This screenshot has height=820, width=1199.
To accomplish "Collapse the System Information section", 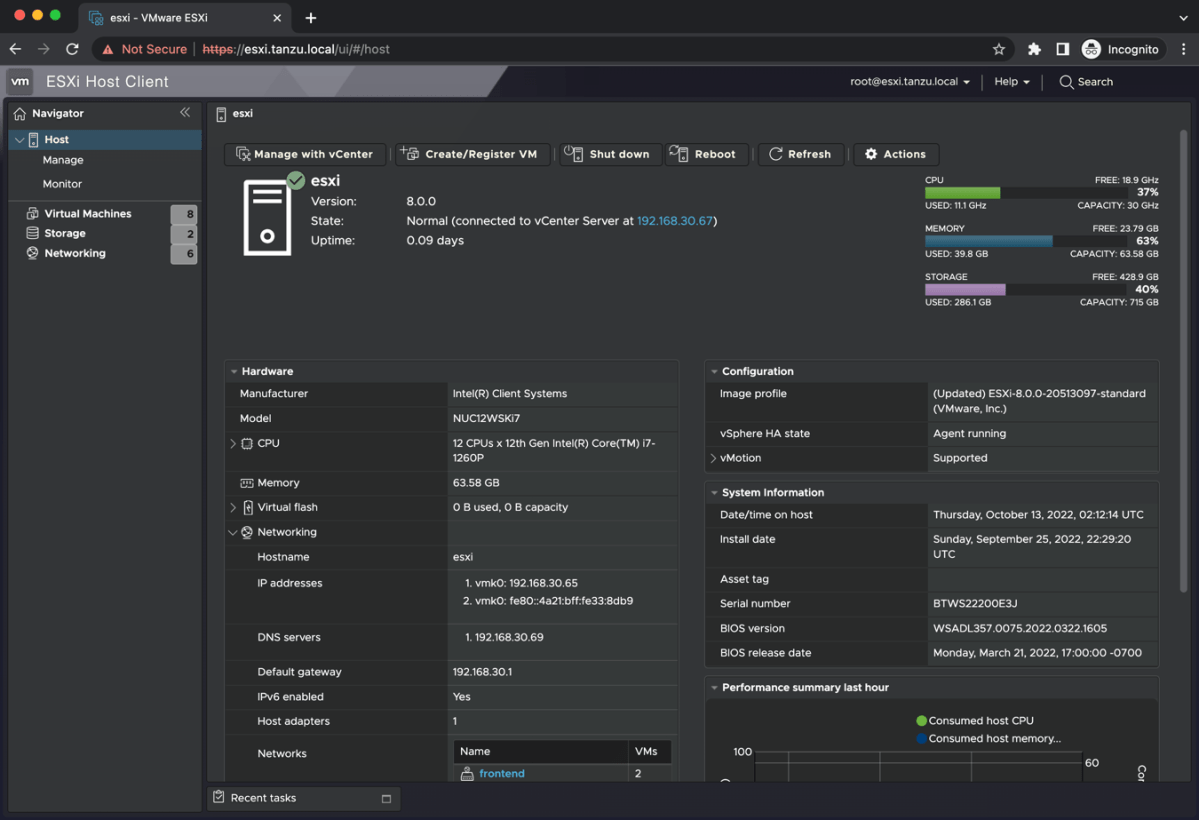I will [714, 493].
